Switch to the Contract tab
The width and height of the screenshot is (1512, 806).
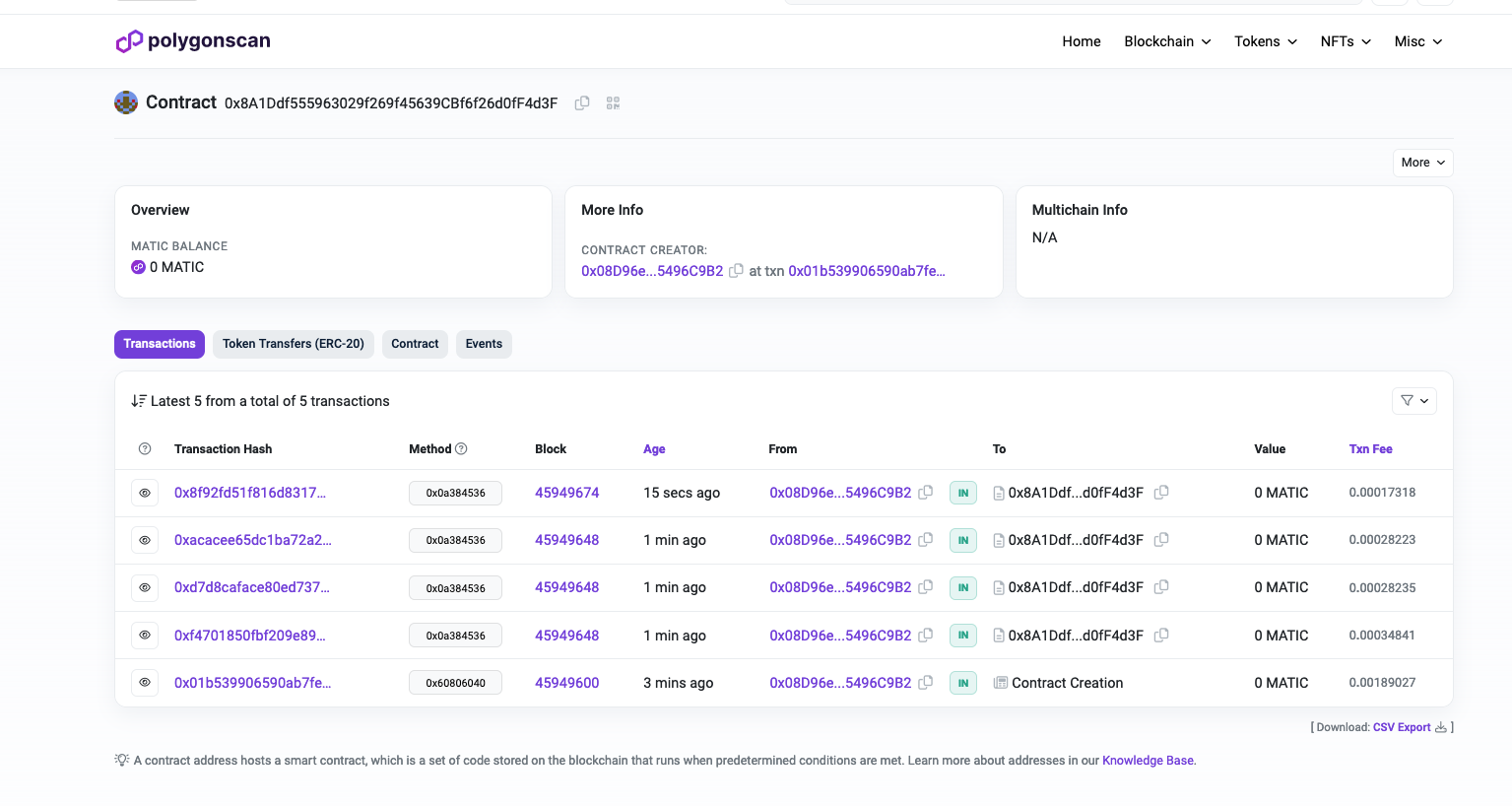click(x=415, y=344)
